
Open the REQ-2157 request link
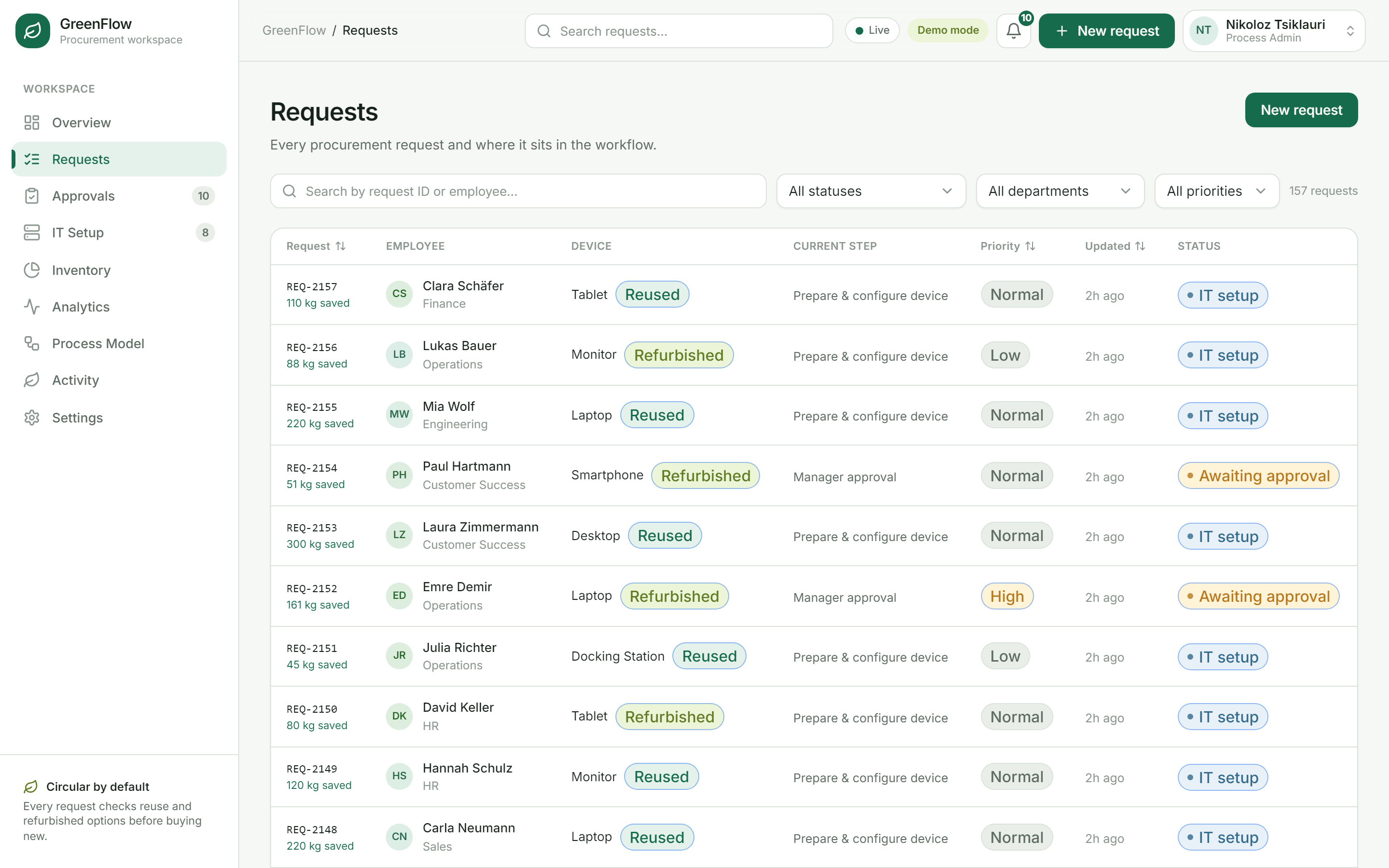(312, 286)
